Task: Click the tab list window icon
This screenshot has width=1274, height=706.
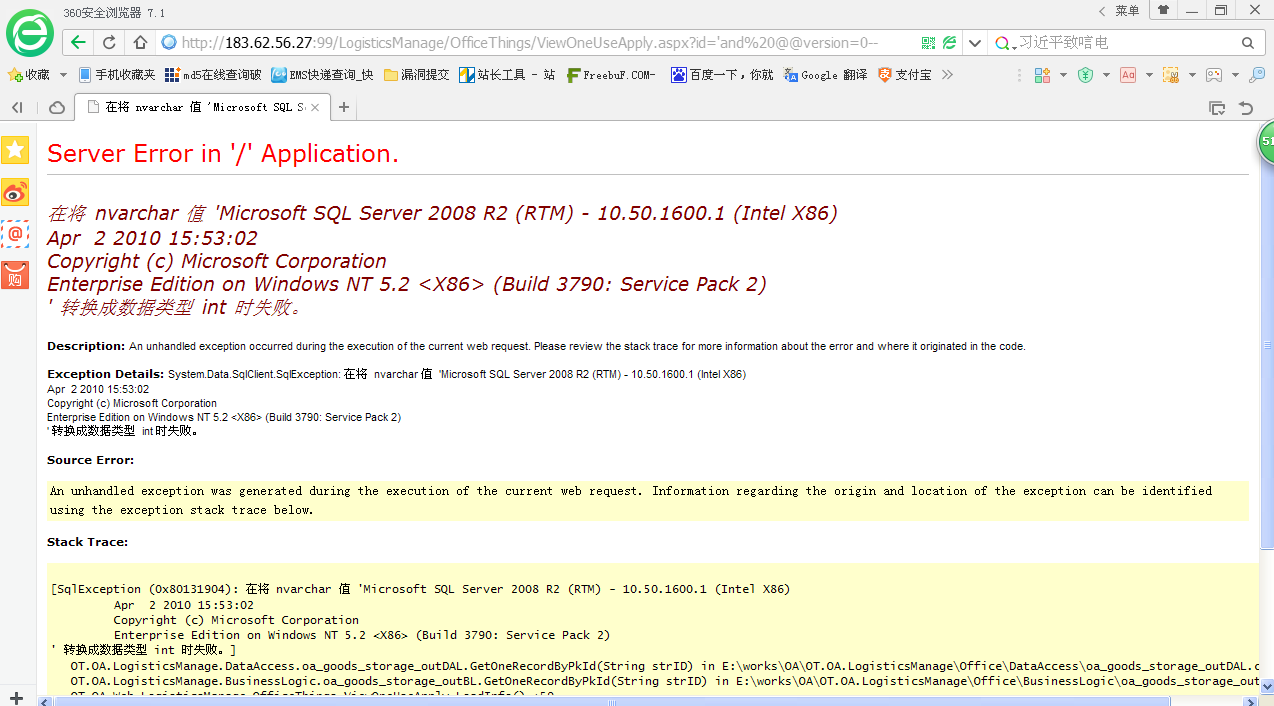Action: [x=1217, y=107]
